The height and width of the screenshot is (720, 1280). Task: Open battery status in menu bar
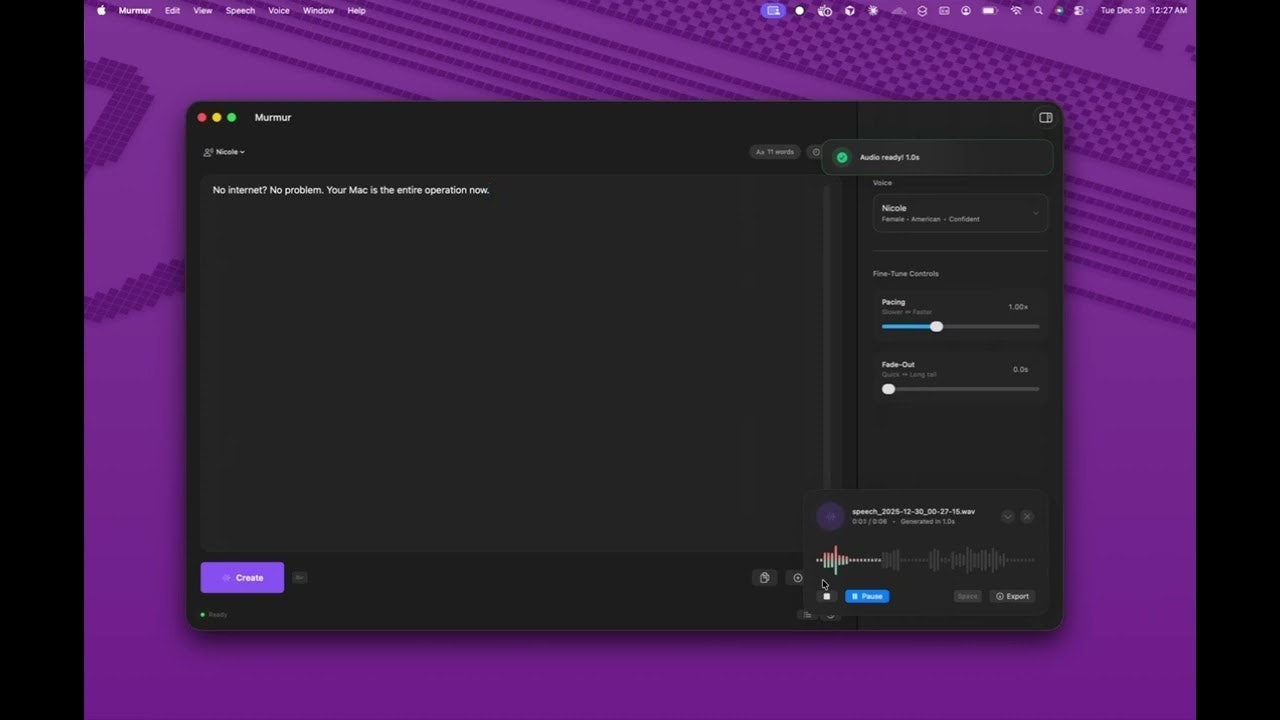tap(990, 10)
